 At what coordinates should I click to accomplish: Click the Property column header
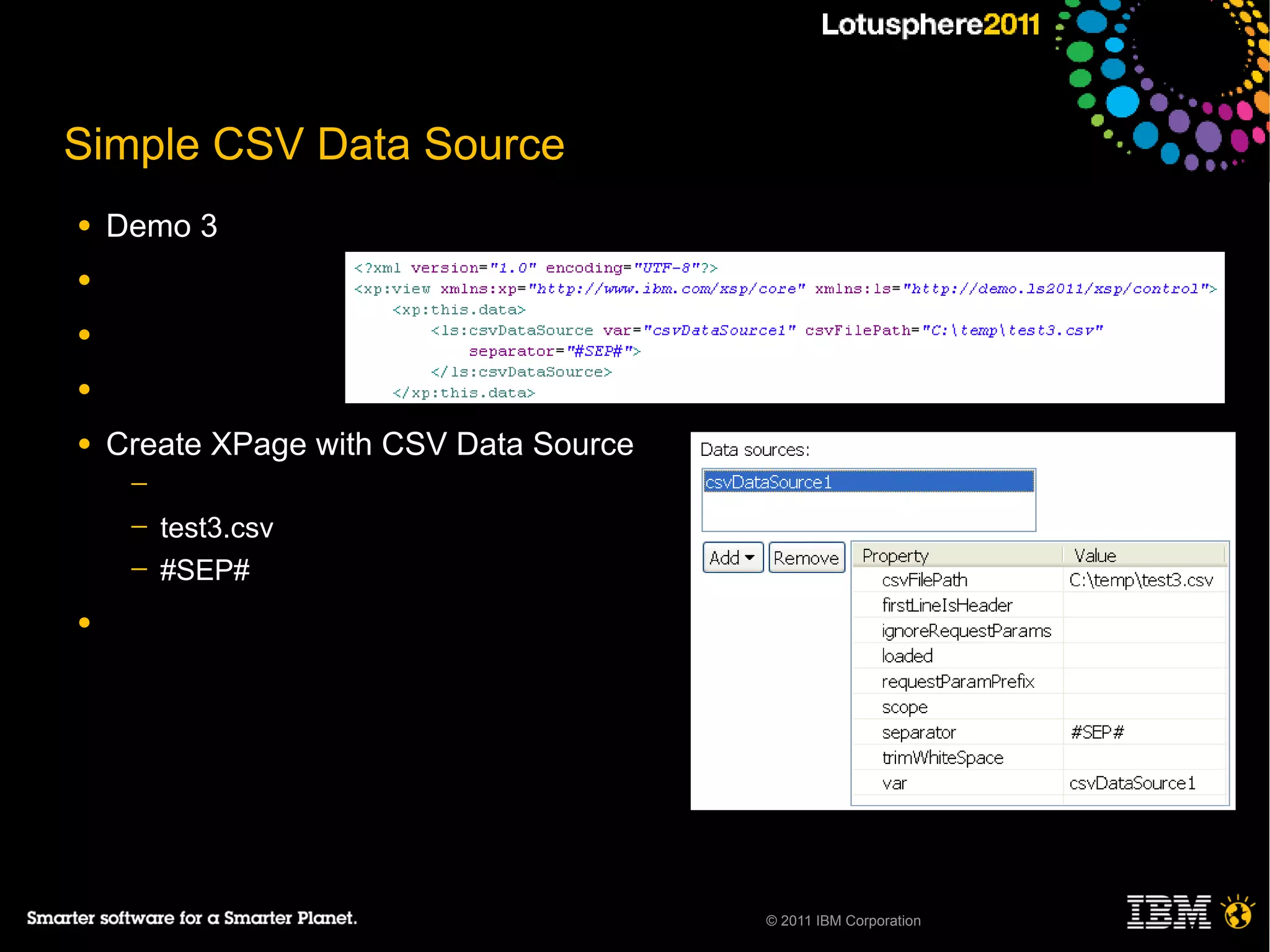click(x=958, y=555)
